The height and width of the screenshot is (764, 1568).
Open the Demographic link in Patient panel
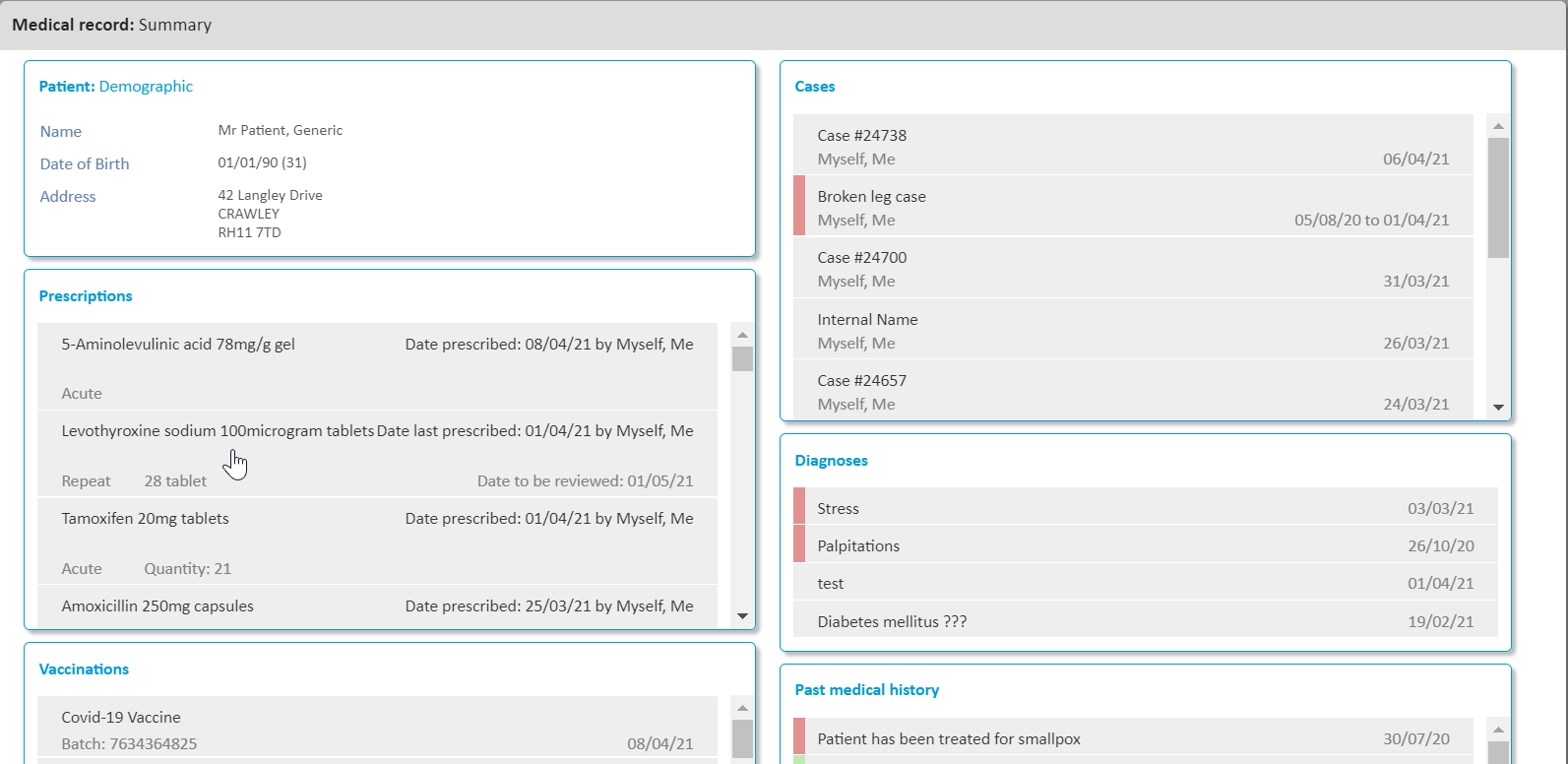[146, 87]
